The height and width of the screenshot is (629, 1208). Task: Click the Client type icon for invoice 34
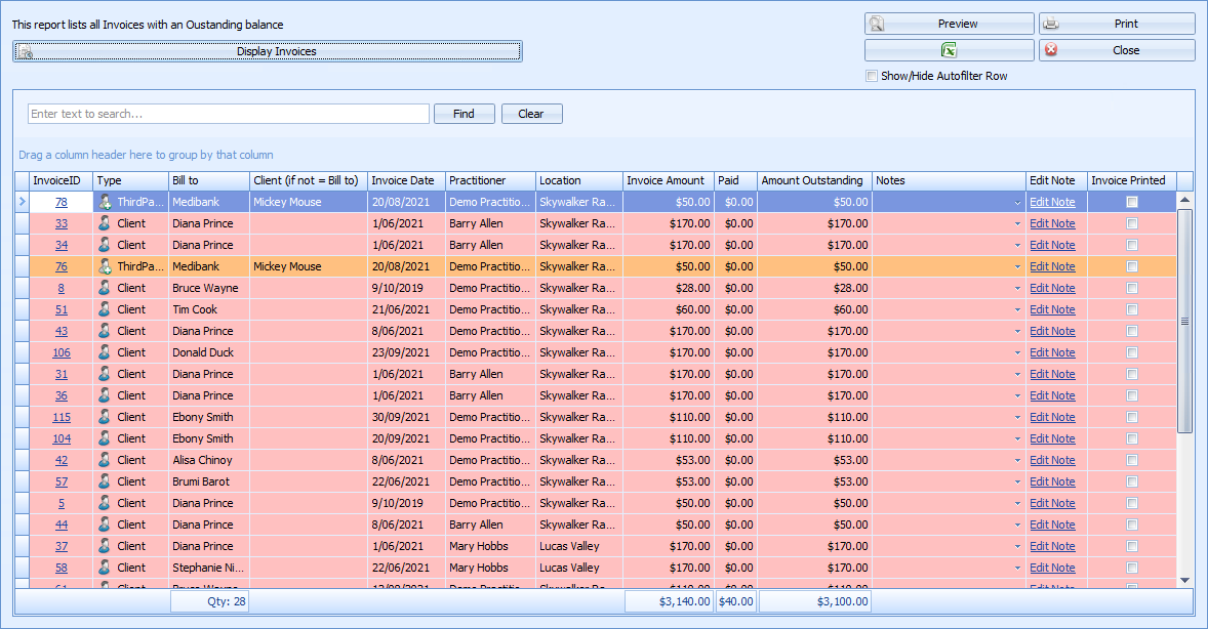click(x=104, y=245)
